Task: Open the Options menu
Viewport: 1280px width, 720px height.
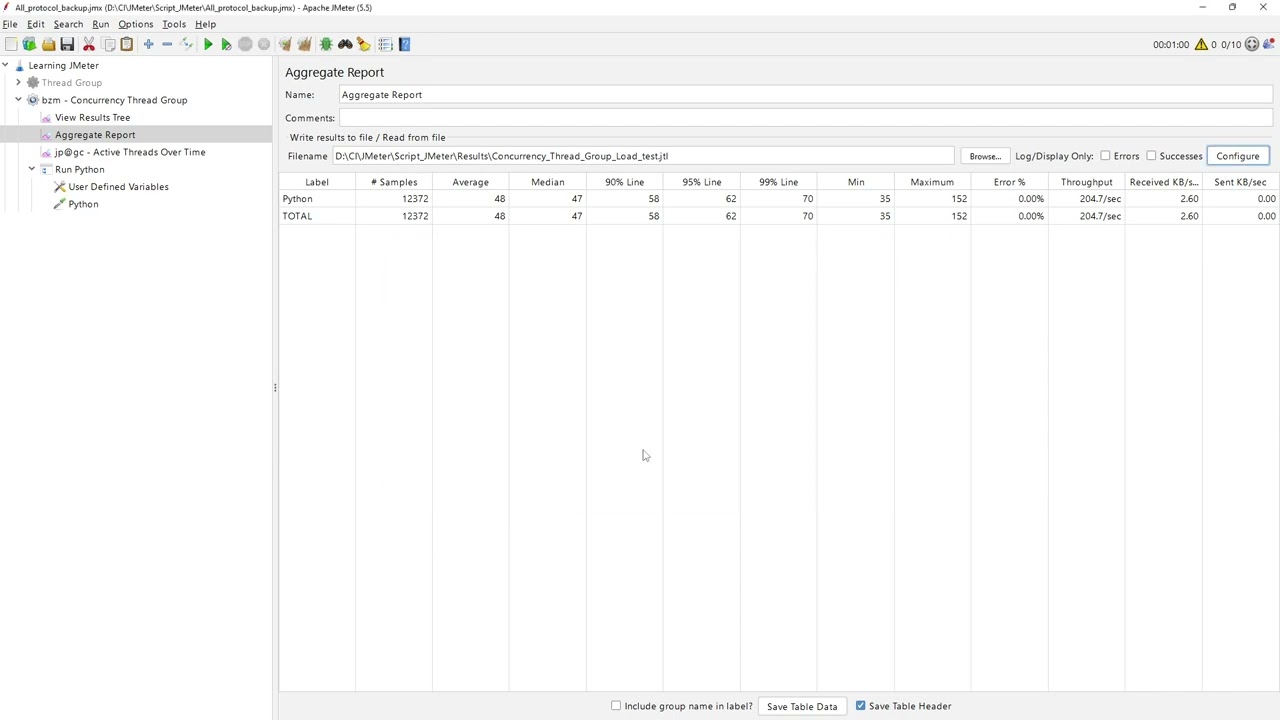Action: (136, 24)
